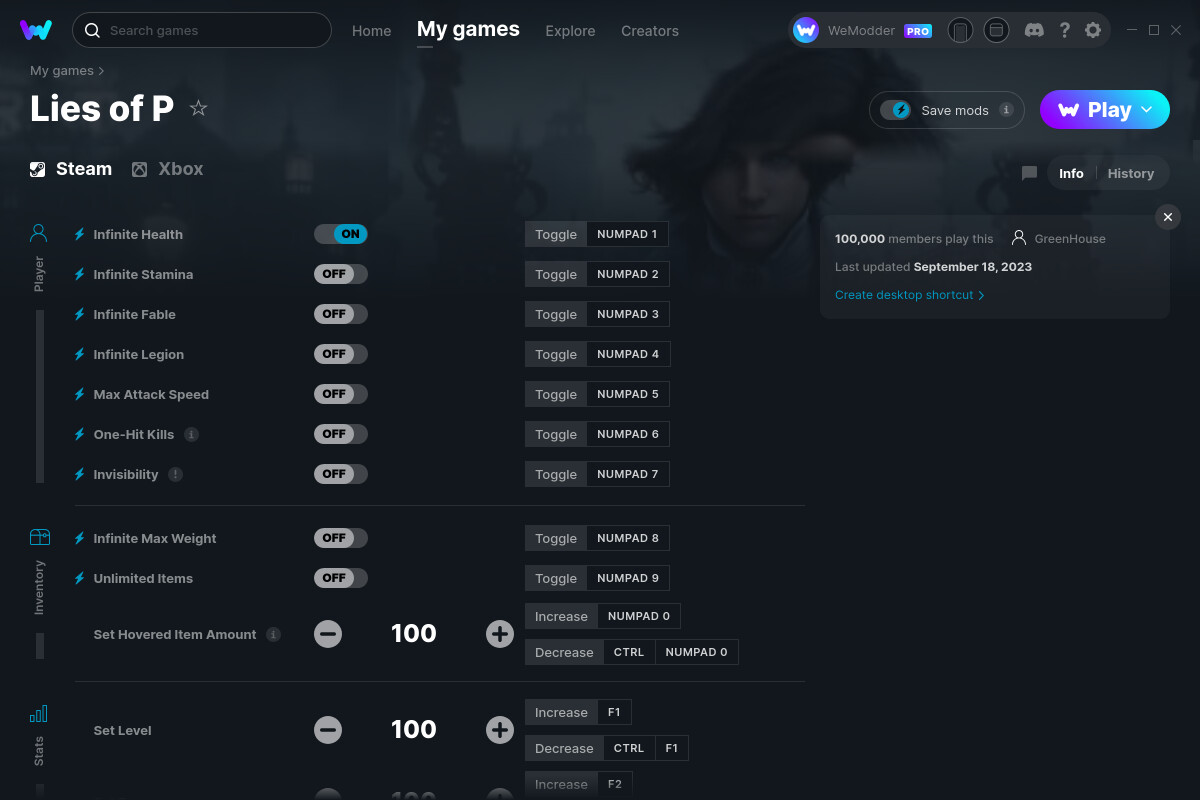The height and width of the screenshot is (800, 1200).
Task: Open GreenHouse creator profile
Action: pyautogui.click(x=1059, y=238)
